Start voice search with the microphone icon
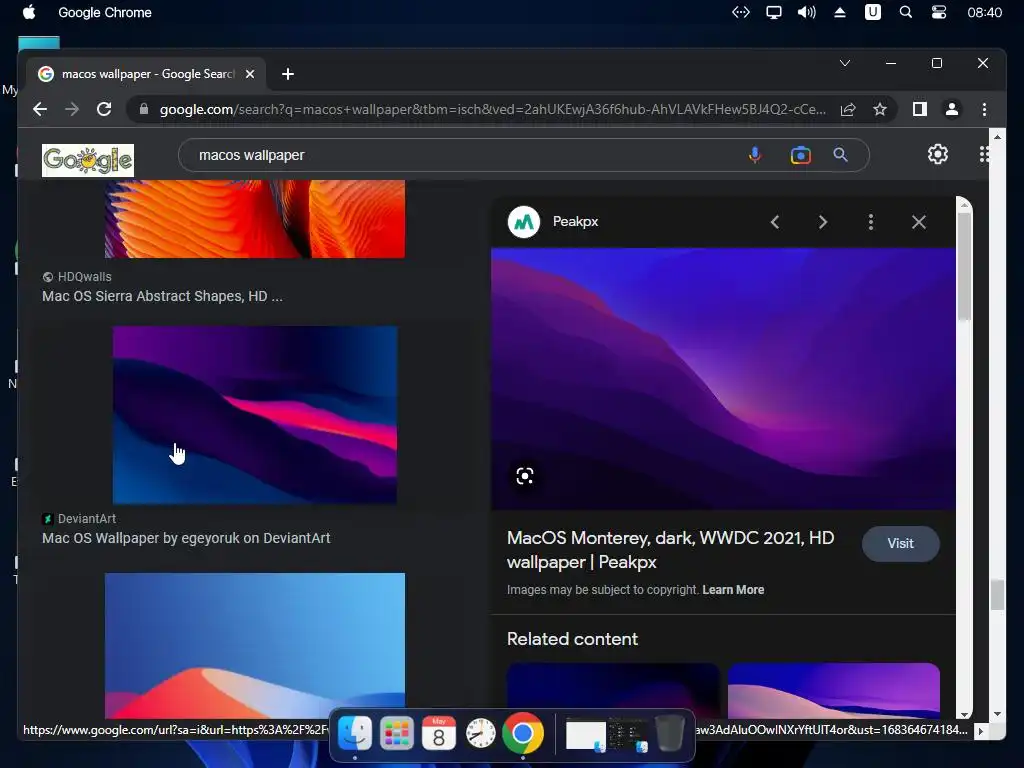This screenshot has height=768, width=1024. point(755,155)
